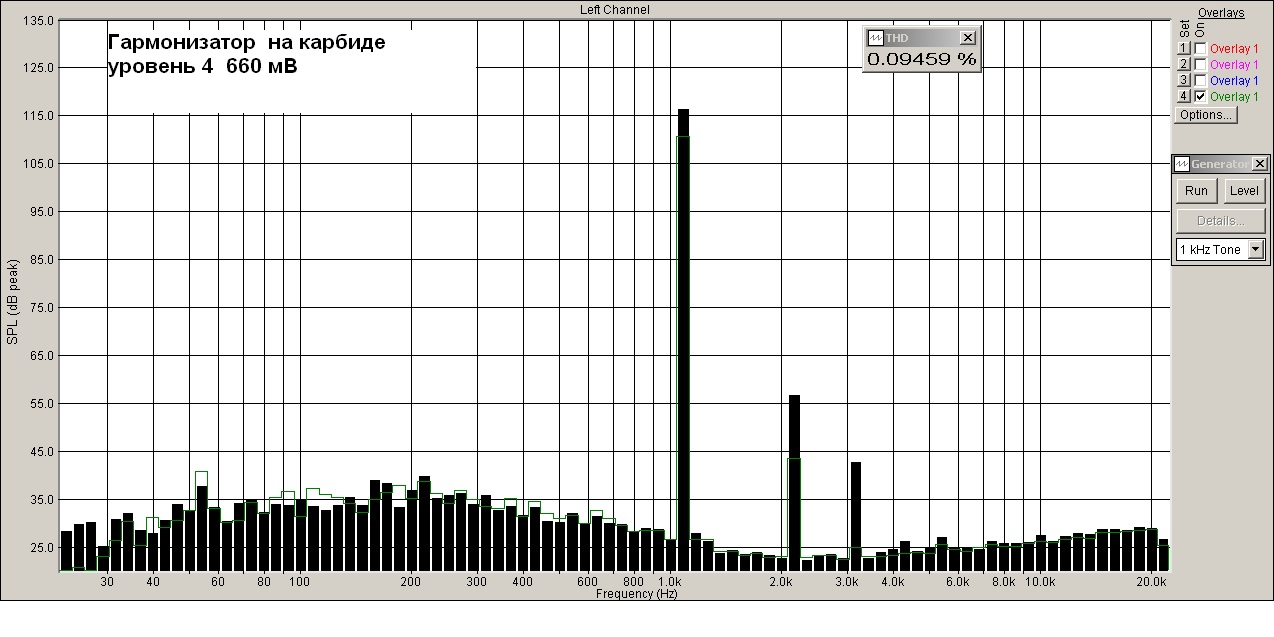
Task: Click the THD window title icon
Action: tap(875, 37)
